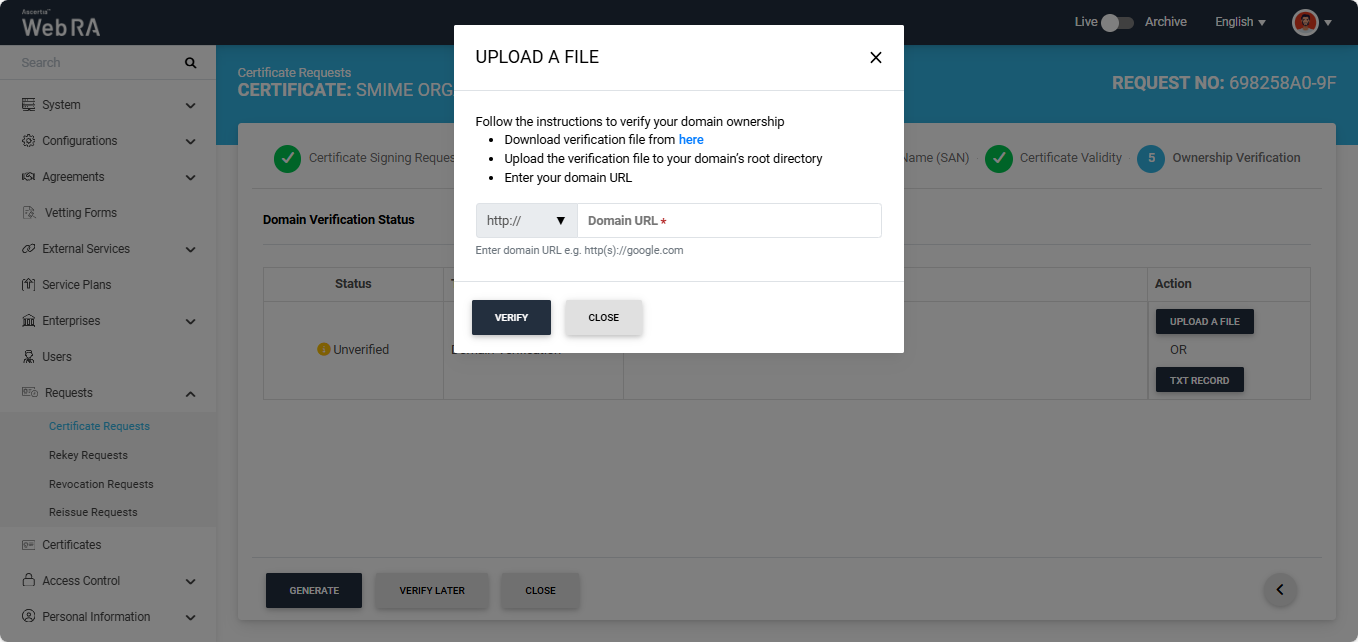Open the http:// protocol dropdown
Screen dimensions: 1358x642
tap(526, 221)
